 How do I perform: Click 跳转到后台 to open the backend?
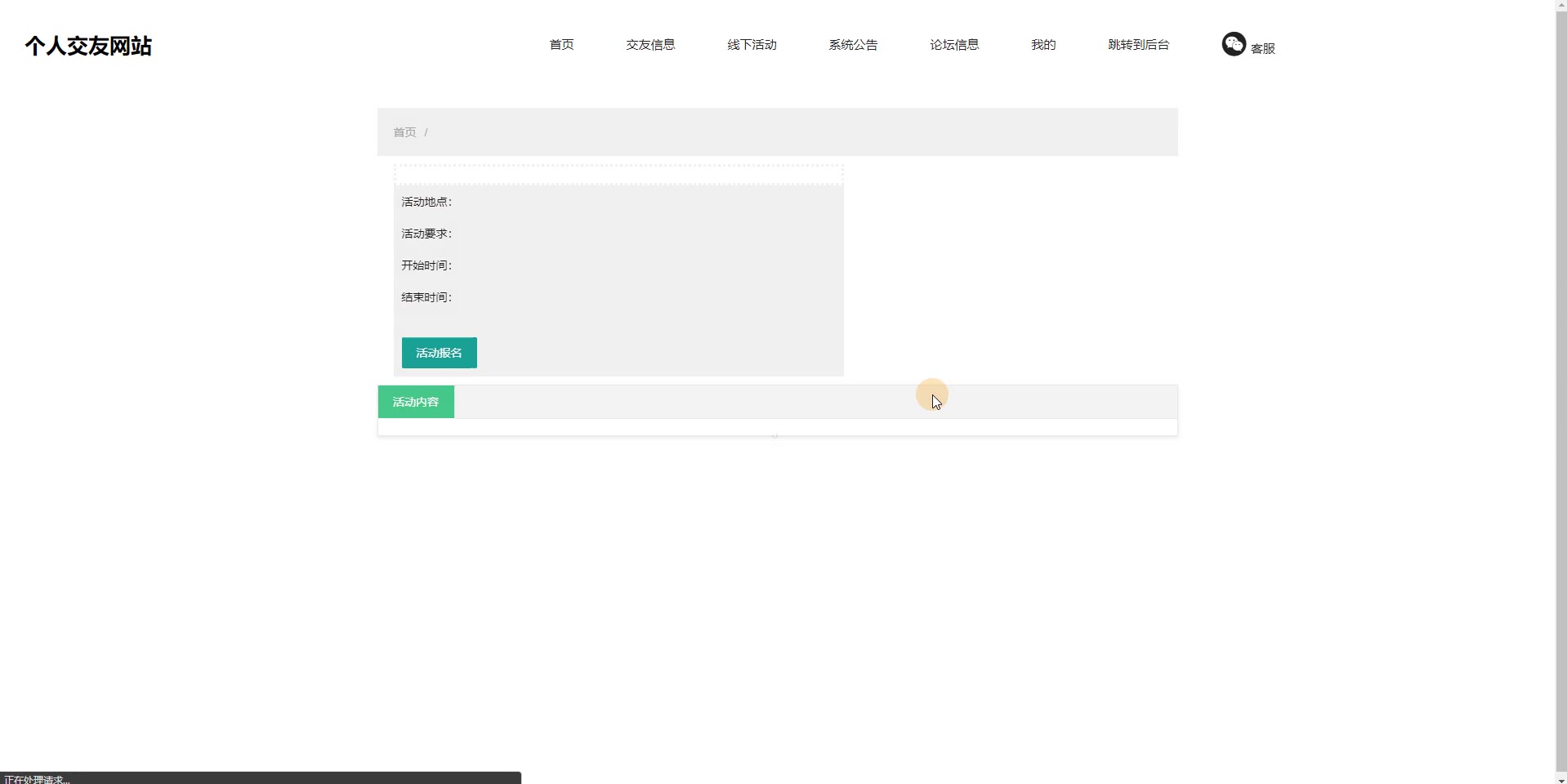tap(1139, 45)
